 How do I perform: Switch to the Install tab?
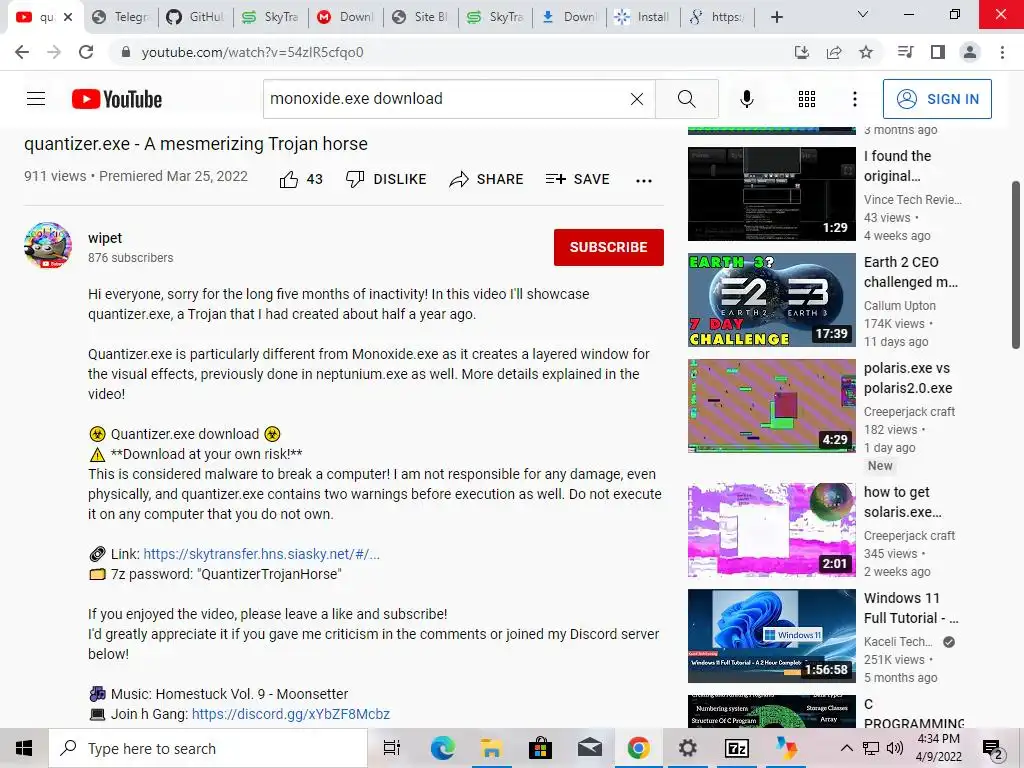(x=643, y=17)
